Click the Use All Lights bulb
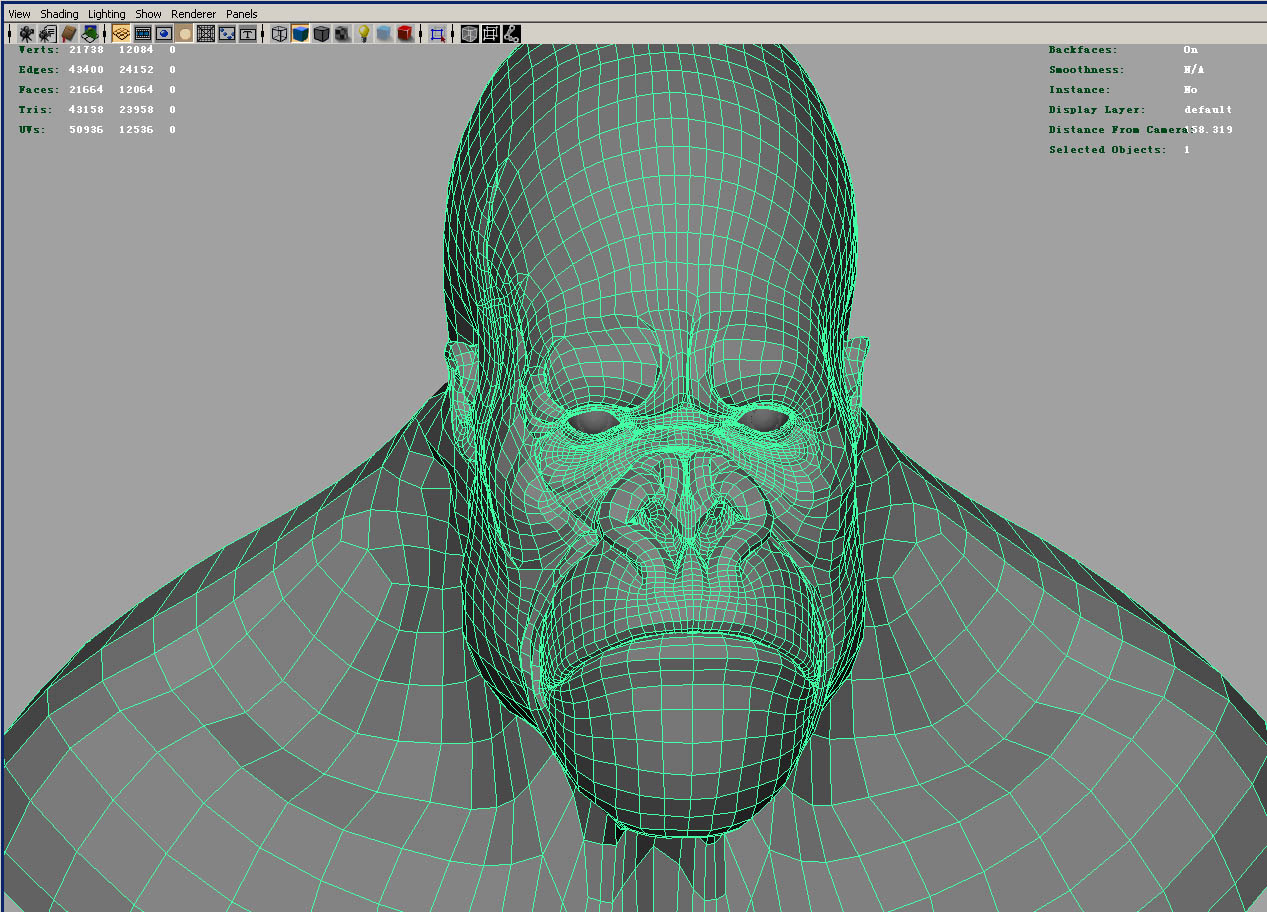 click(x=364, y=34)
